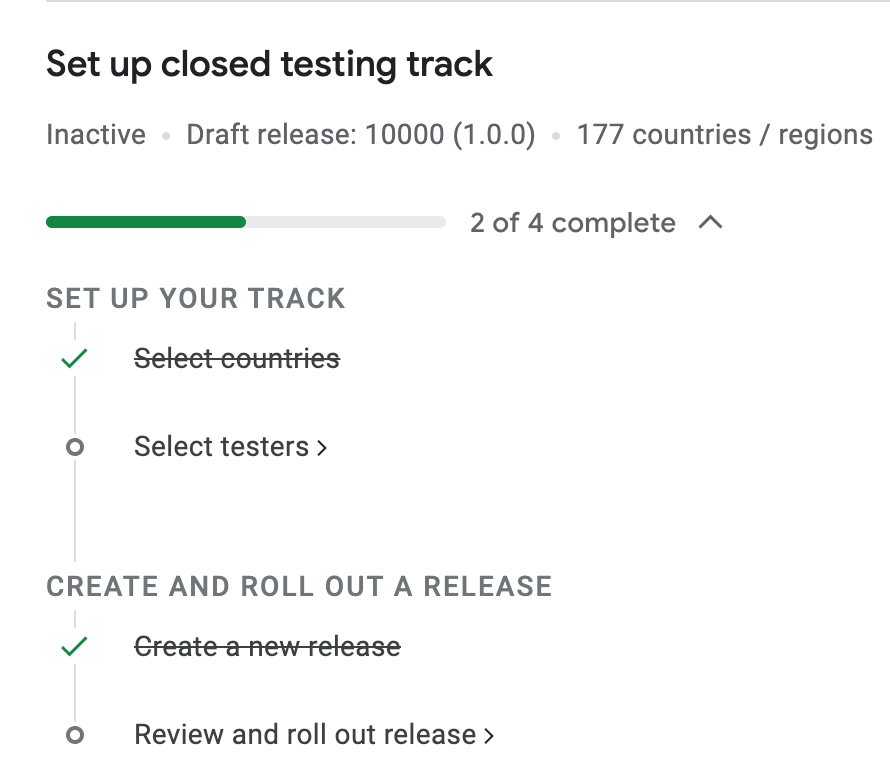Click the Inactive status label
The width and height of the screenshot is (890, 770).
pos(96,135)
